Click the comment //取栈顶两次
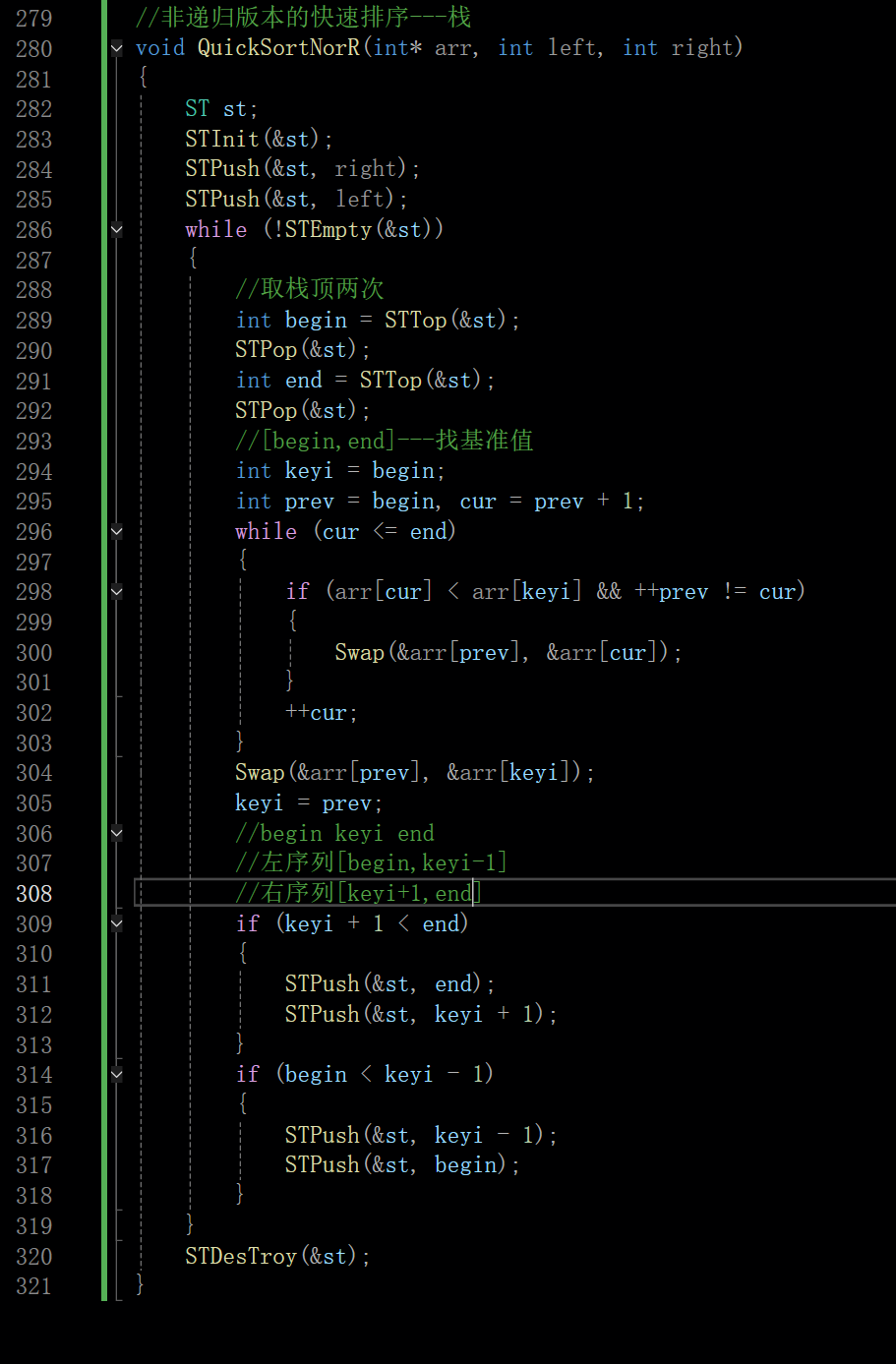 pos(310,289)
